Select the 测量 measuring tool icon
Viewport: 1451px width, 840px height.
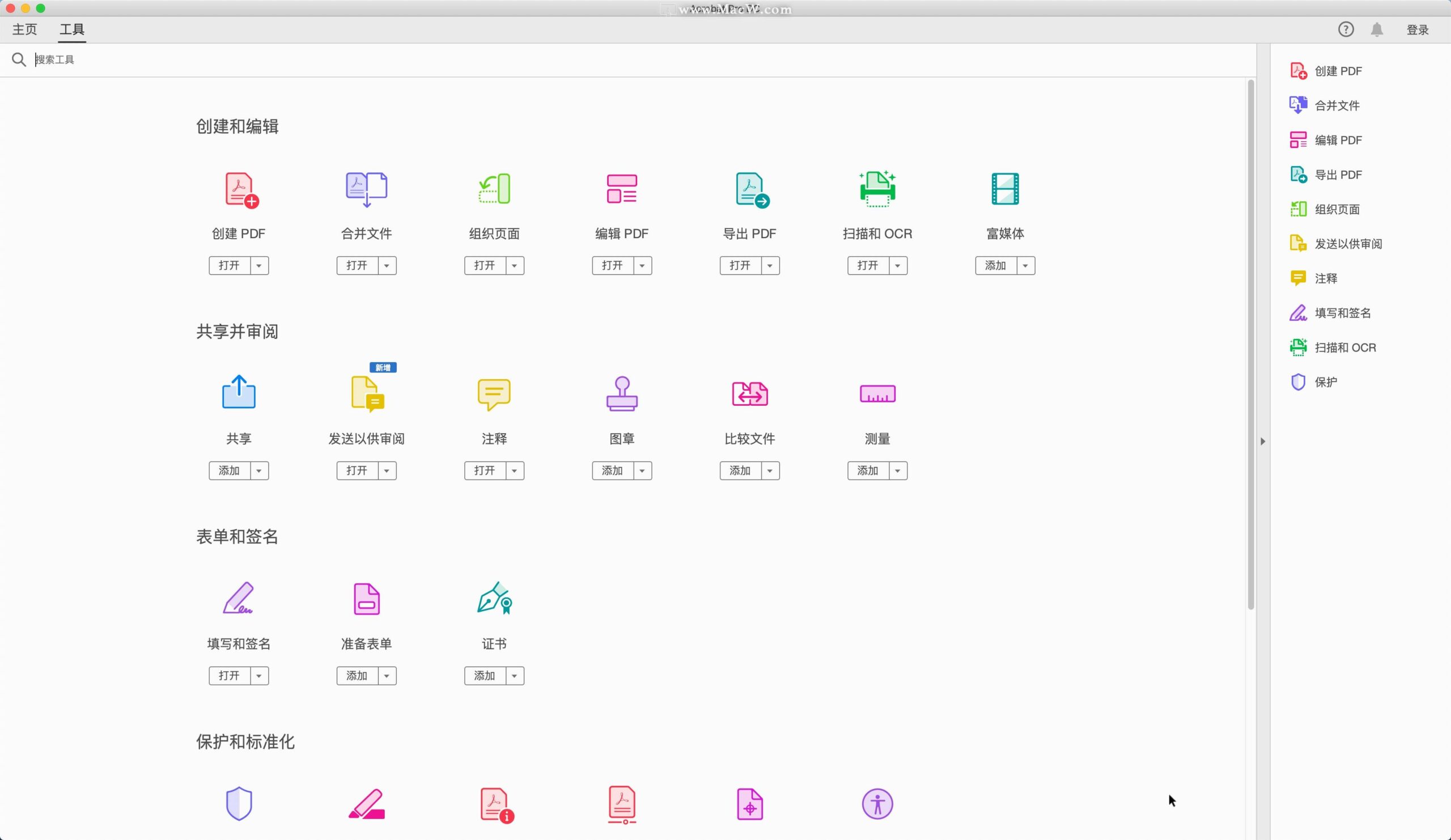[877, 394]
